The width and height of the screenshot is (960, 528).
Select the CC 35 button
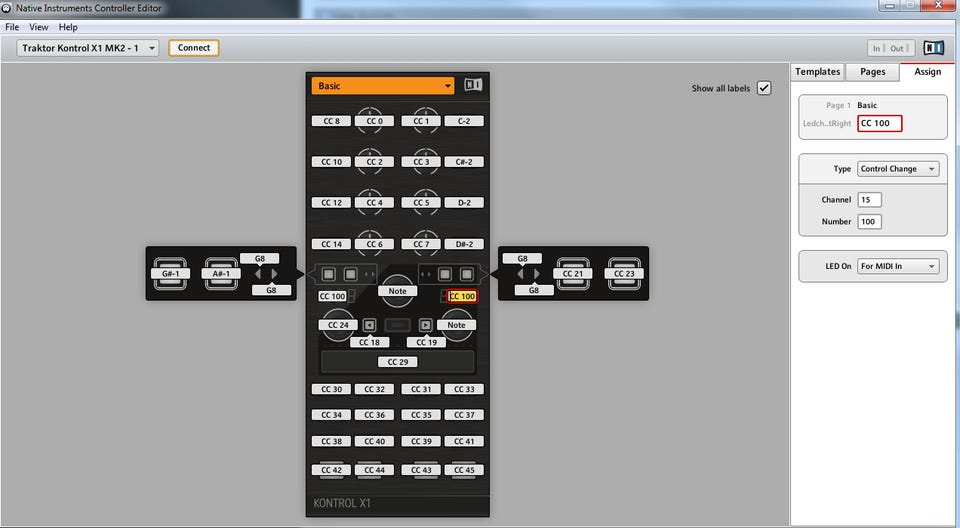click(x=421, y=415)
